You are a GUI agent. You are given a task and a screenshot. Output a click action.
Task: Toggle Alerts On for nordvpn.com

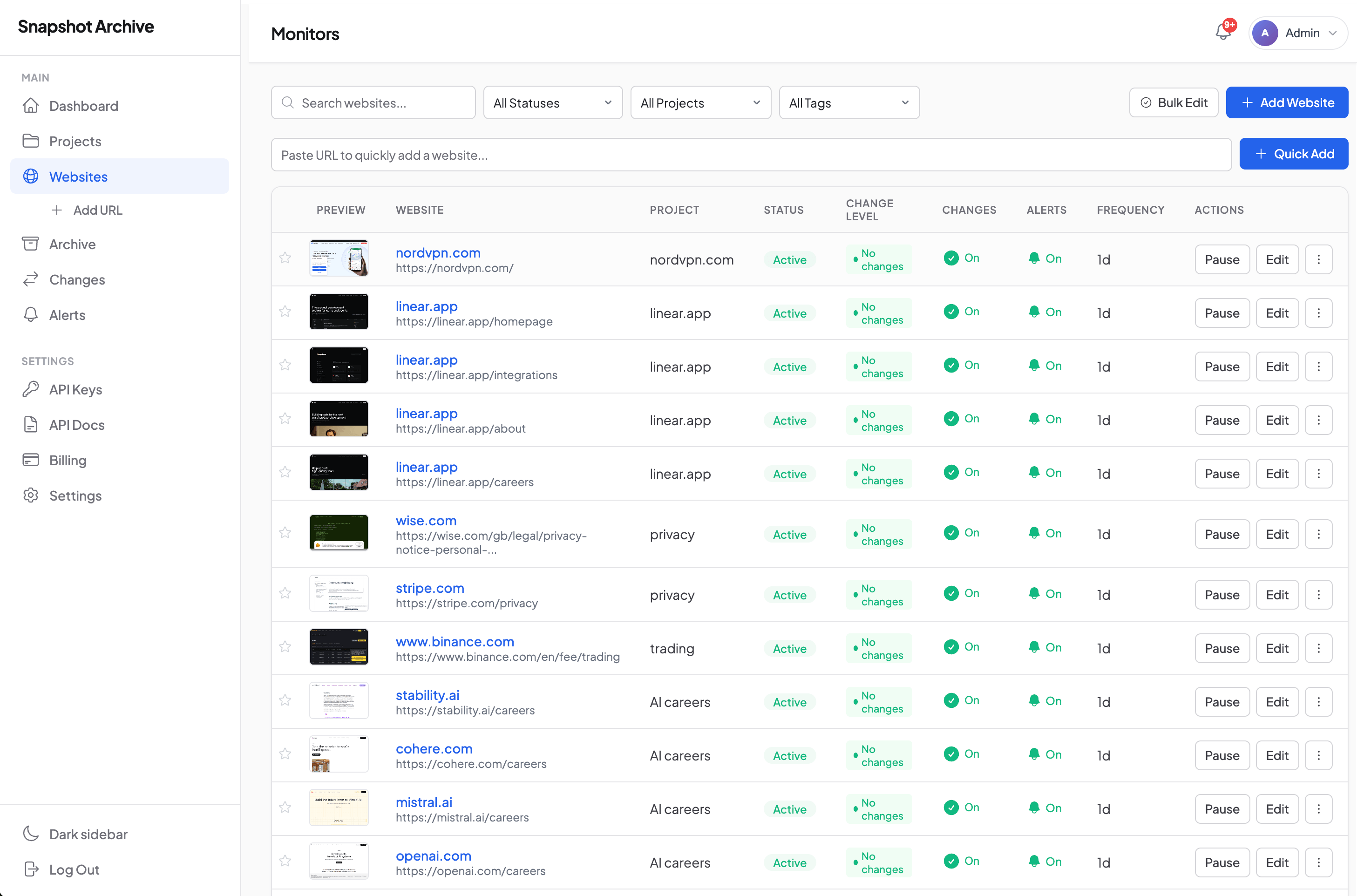point(1045,258)
